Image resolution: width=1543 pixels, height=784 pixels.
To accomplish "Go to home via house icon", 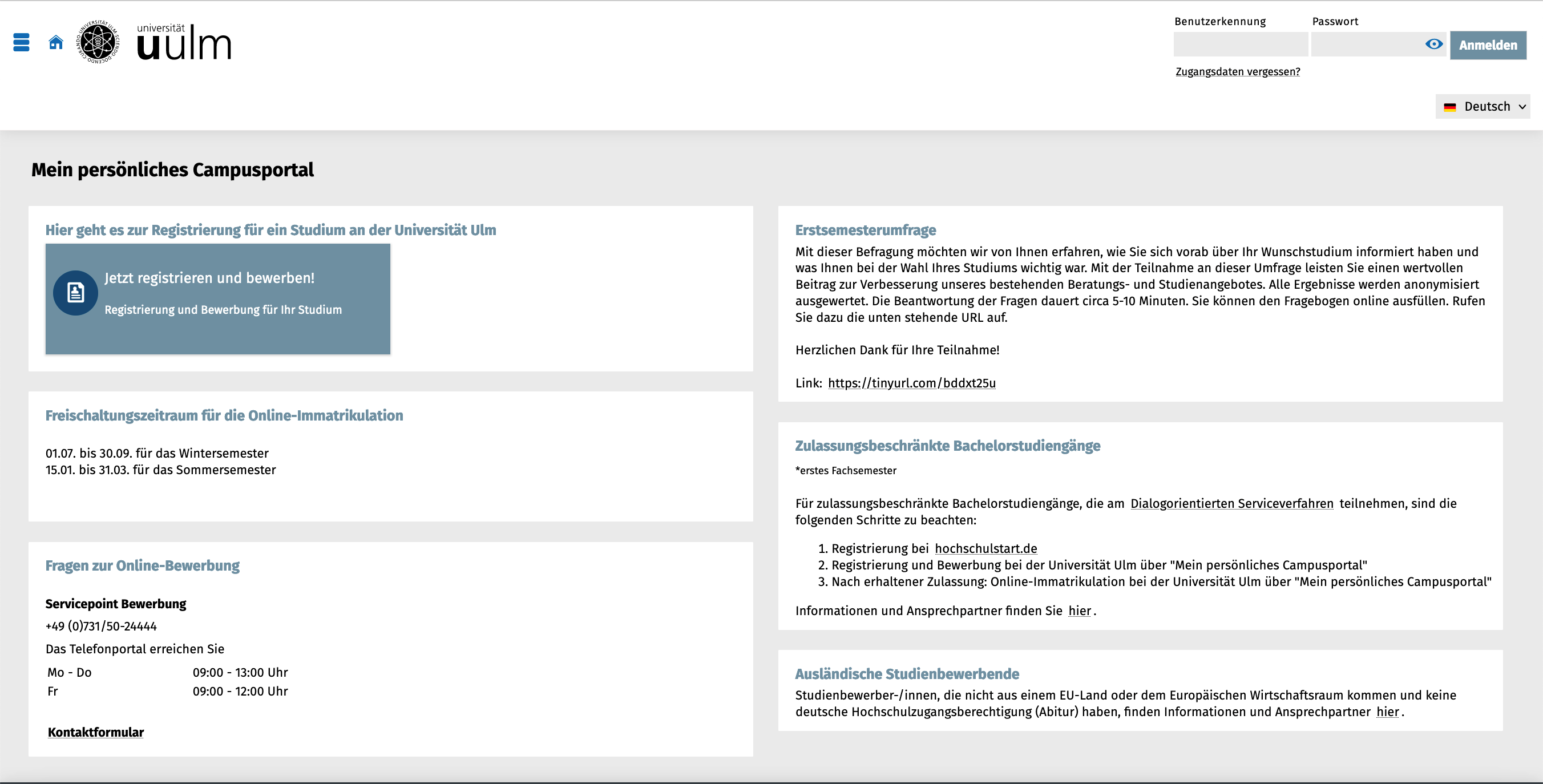I will pyautogui.click(x=56, y=43).
